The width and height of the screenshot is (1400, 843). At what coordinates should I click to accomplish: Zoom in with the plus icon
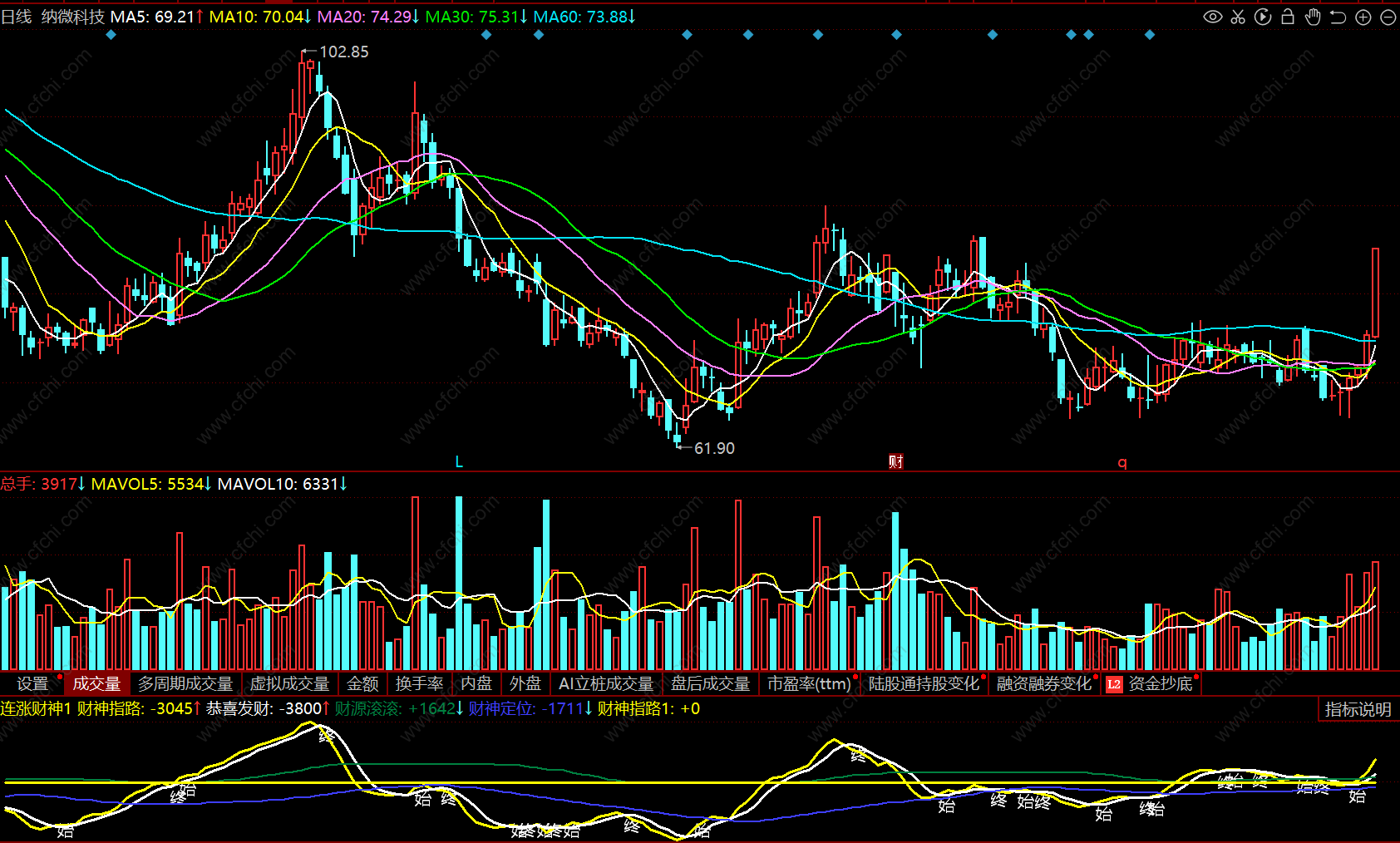click(1363, 17)
